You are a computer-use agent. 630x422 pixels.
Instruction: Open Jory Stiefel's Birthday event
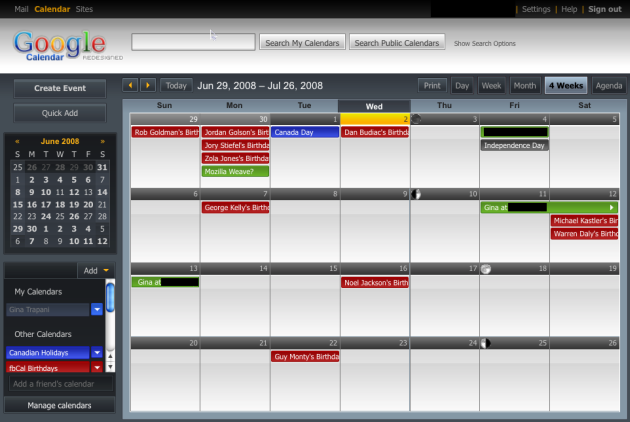click(x=235, y=145)
